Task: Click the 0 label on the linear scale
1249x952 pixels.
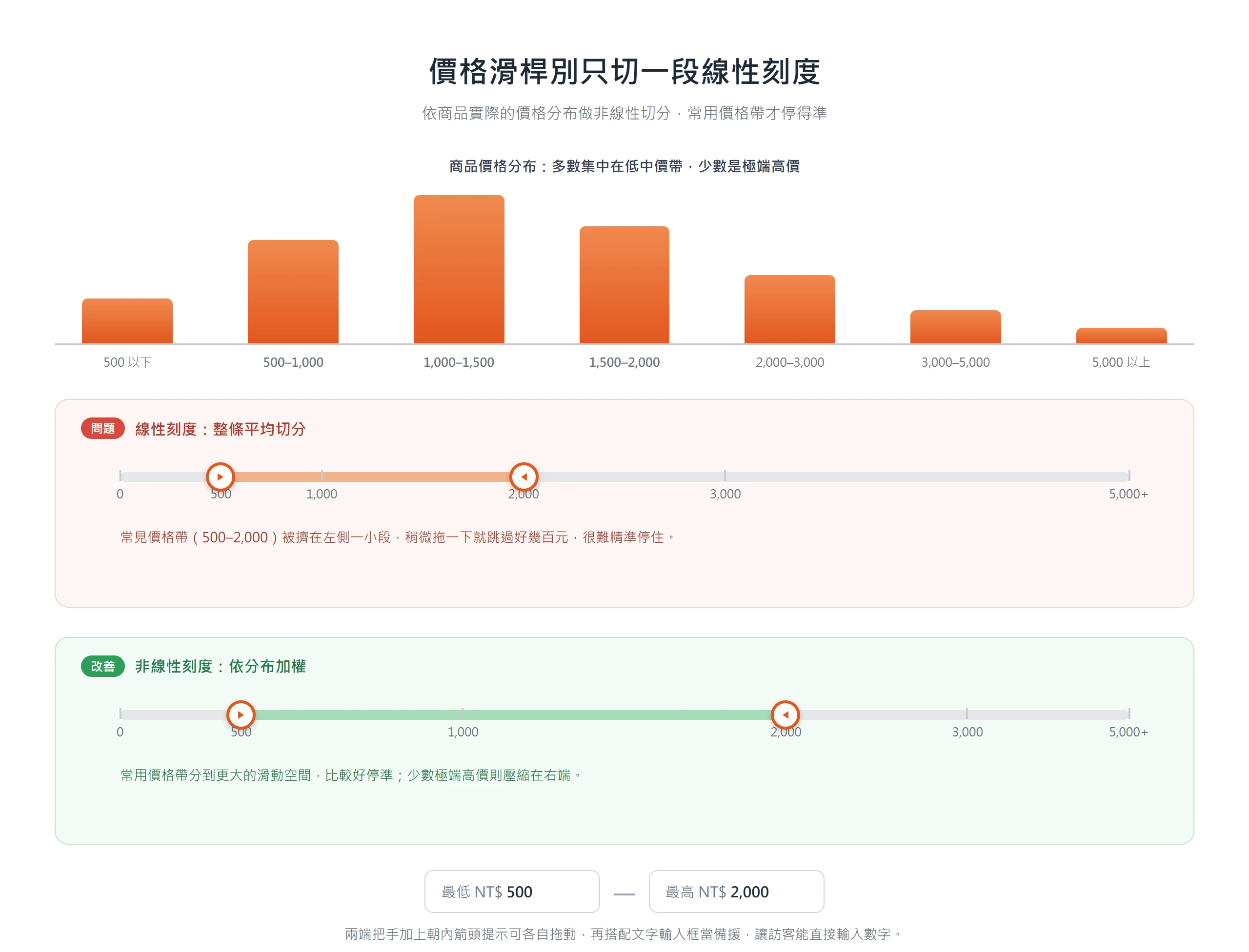Action: 120,494
